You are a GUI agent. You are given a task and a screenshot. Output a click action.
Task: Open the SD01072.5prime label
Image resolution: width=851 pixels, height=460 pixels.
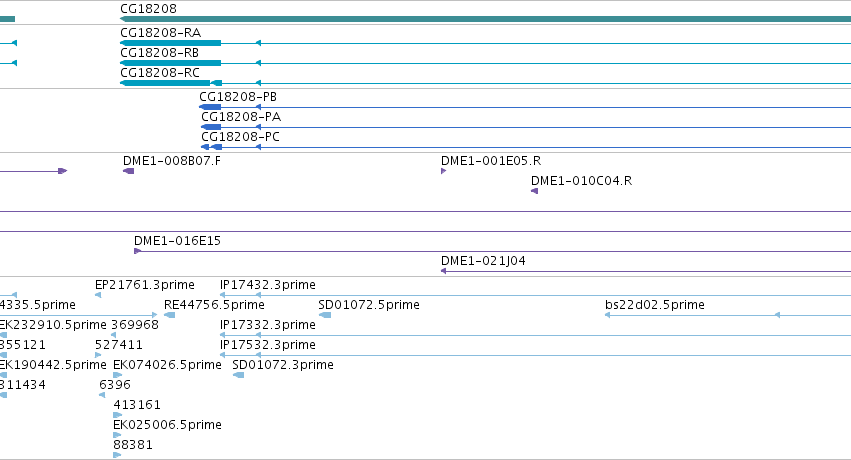(369, 305)
